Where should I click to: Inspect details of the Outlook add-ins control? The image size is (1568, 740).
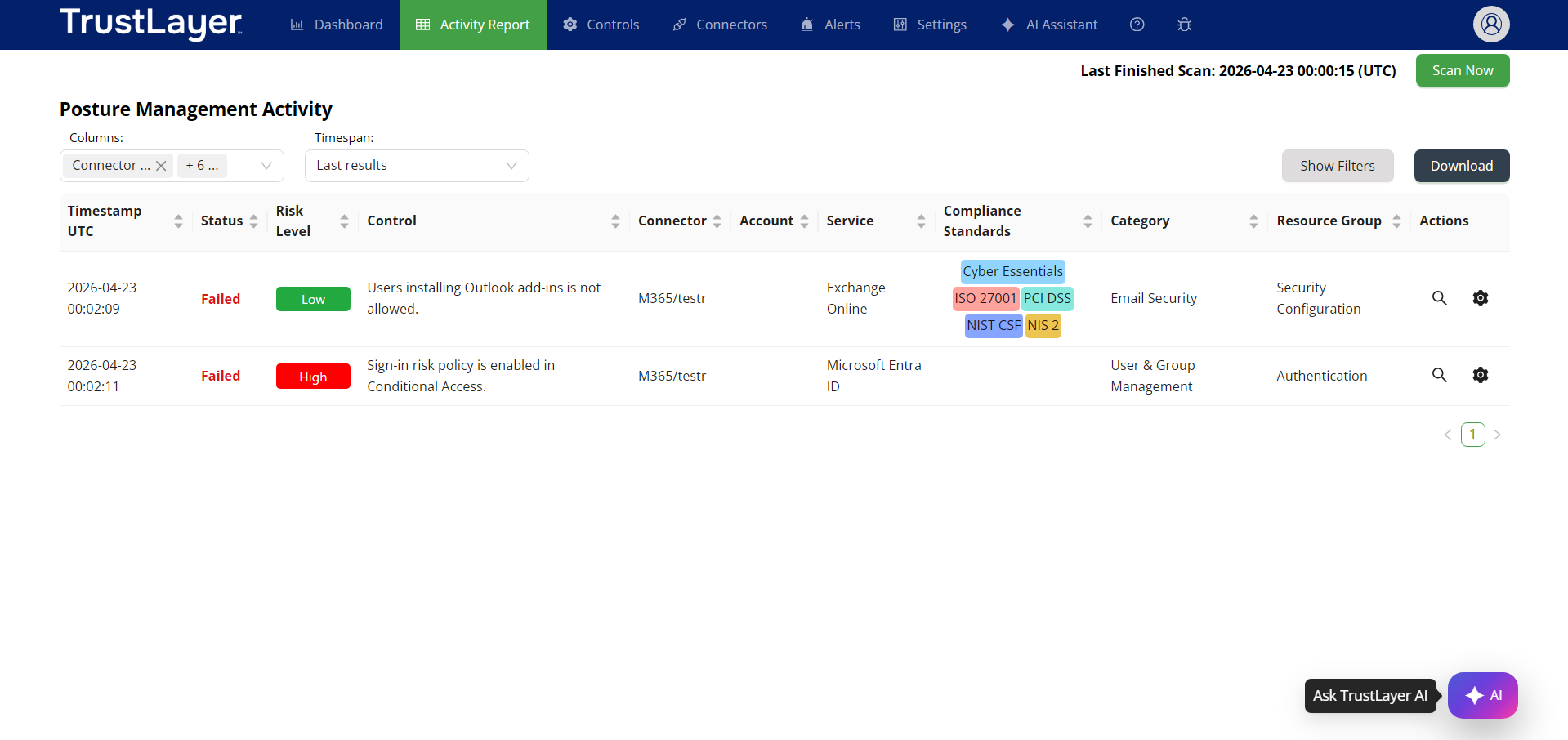click(x=1439, y=298)
